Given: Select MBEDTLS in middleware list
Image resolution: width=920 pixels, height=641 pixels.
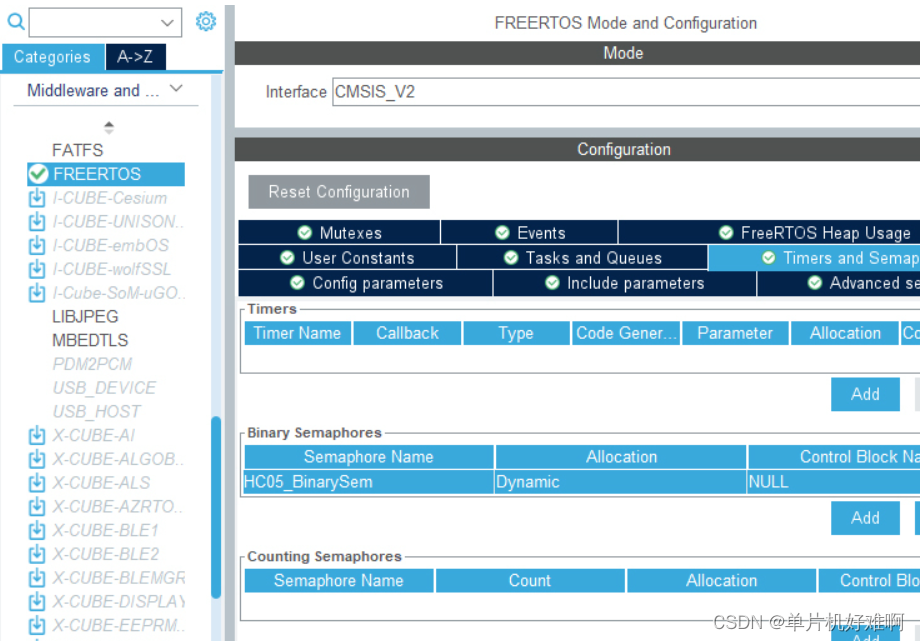Looking at the screenshot, I should (x=90, y=340).
